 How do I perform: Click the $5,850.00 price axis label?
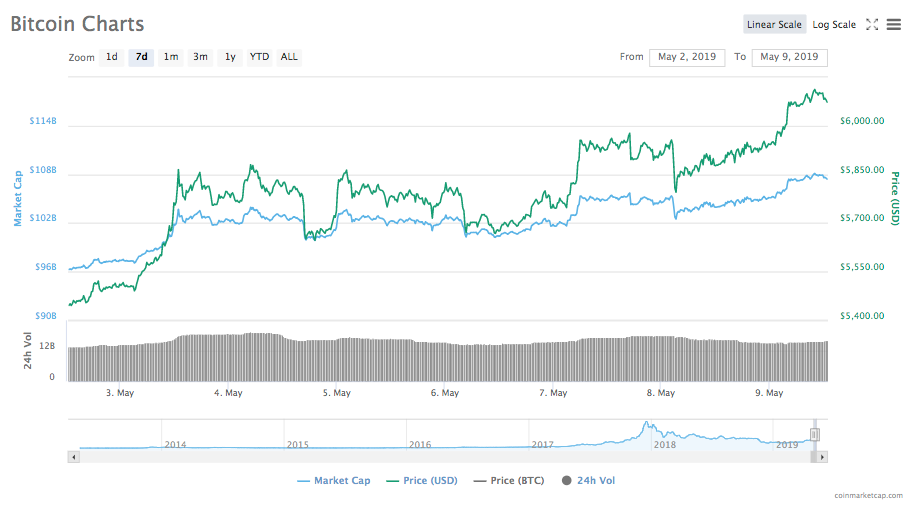(x=862, y=170)
